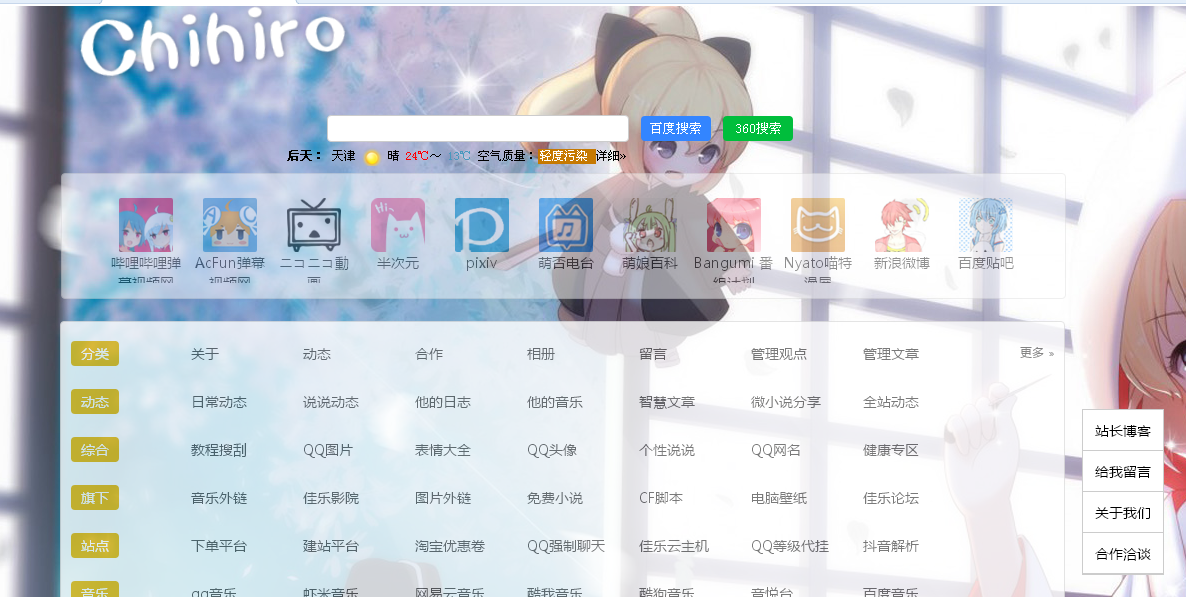The image size is (1186, 597).
Task: Click the sunny weather icon
Action: click(371, 157)
